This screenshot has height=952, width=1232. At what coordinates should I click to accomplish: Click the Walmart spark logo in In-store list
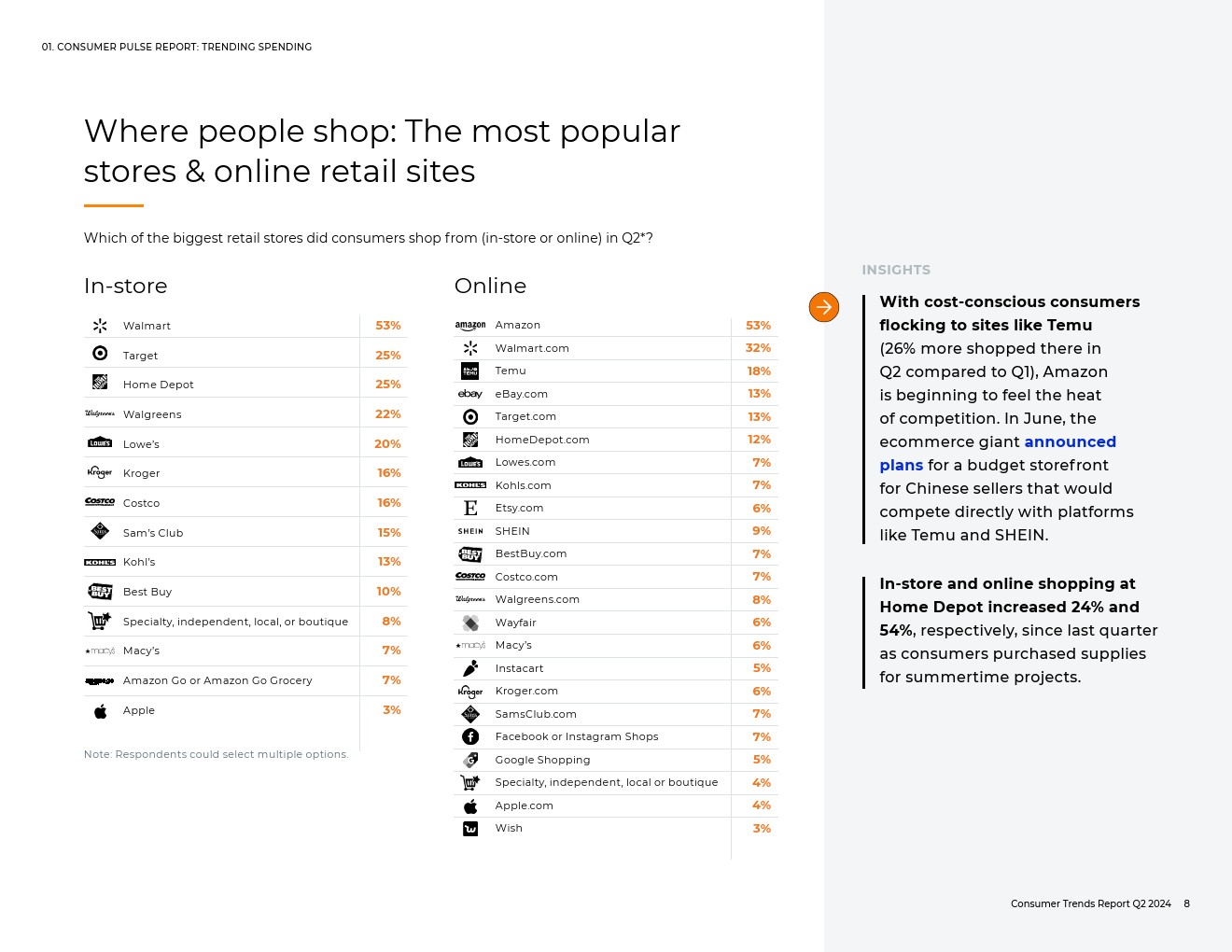point(100,326)
